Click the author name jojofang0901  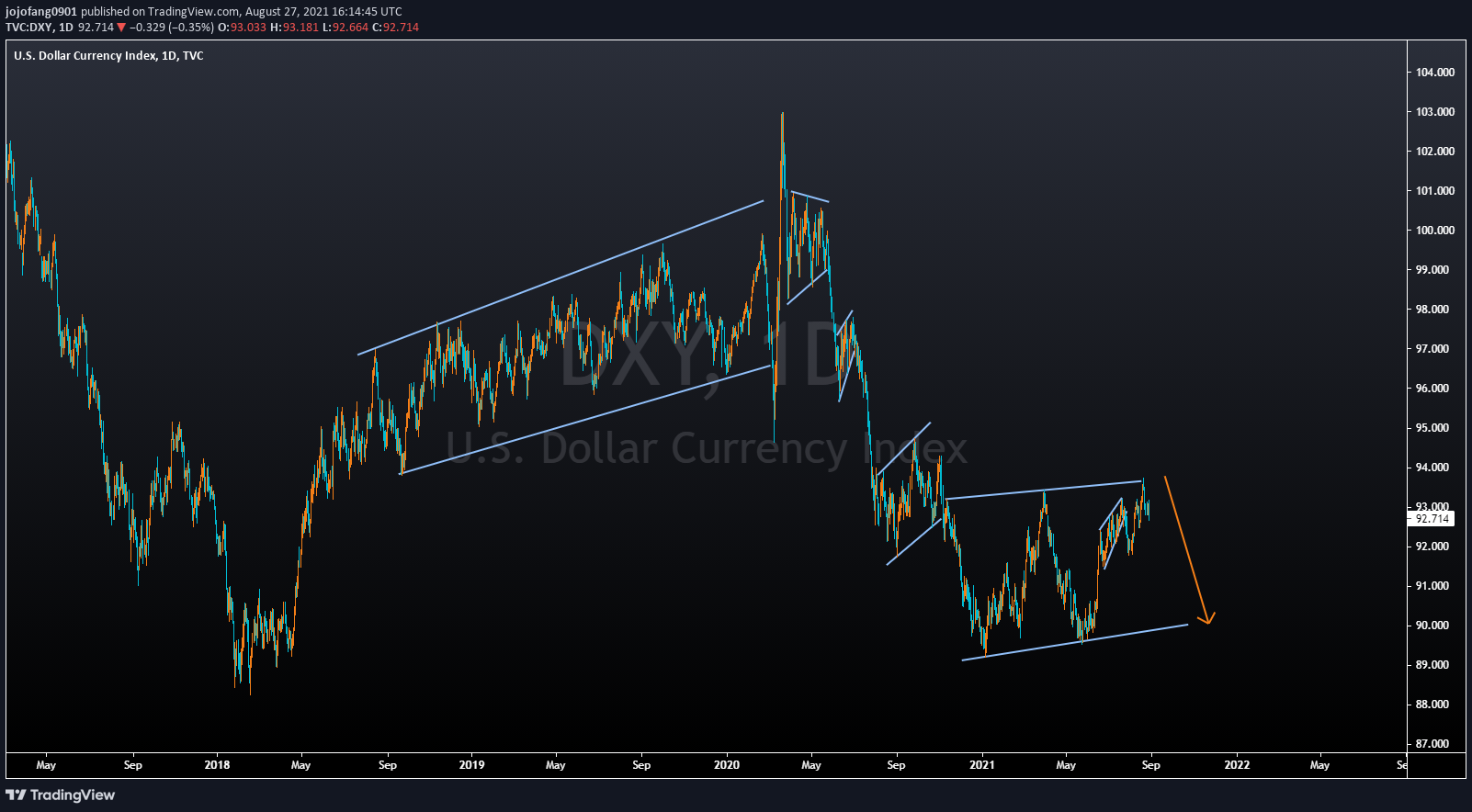tap(41, 12)
